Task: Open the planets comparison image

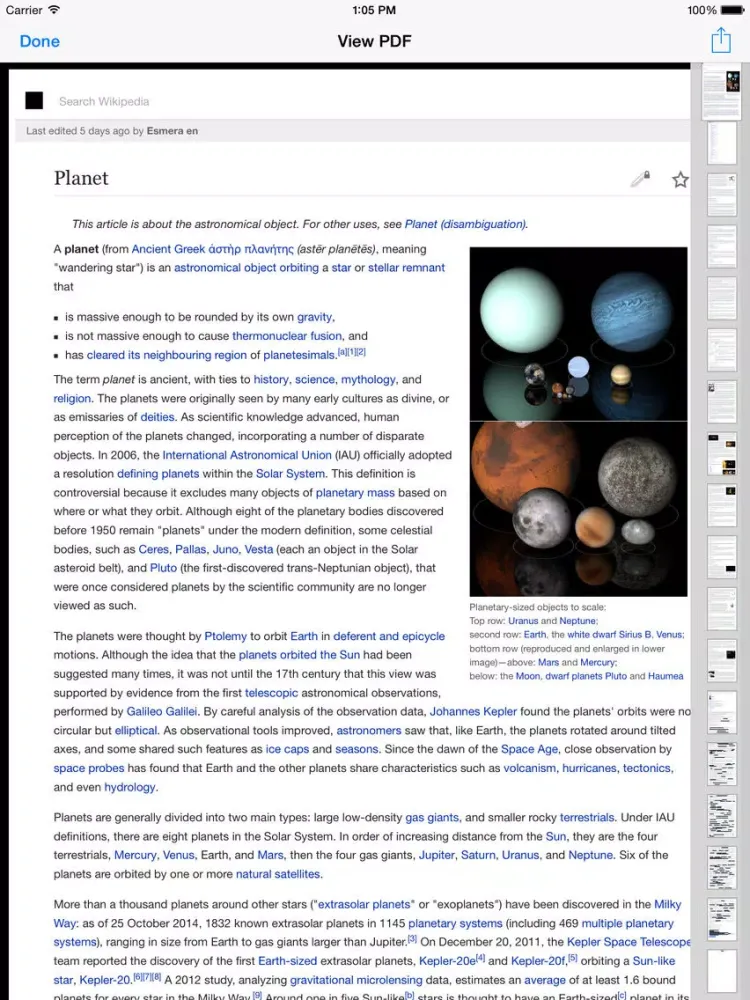Action: (578, 421)
